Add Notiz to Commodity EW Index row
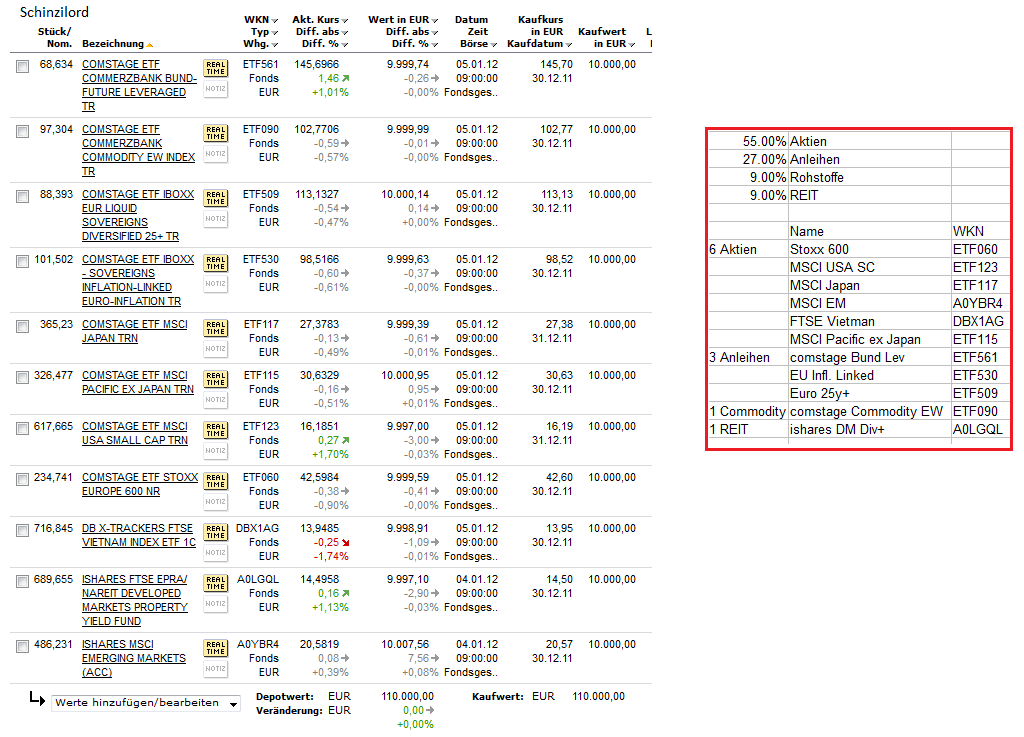This screenshot has width=1024, height=737. 216,154
